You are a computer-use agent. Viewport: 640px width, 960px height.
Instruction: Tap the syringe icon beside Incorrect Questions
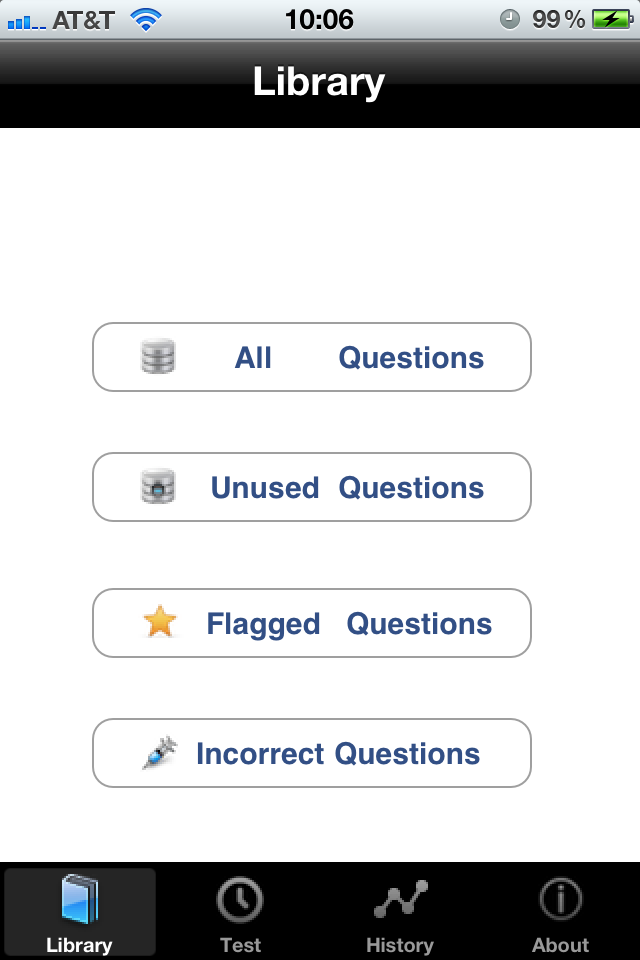coord(159,752)
